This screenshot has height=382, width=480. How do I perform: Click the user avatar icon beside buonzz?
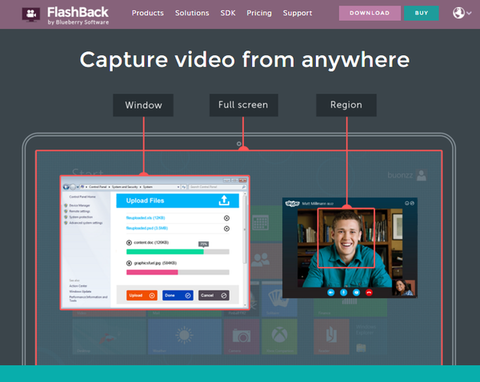[x=421, y=175]
